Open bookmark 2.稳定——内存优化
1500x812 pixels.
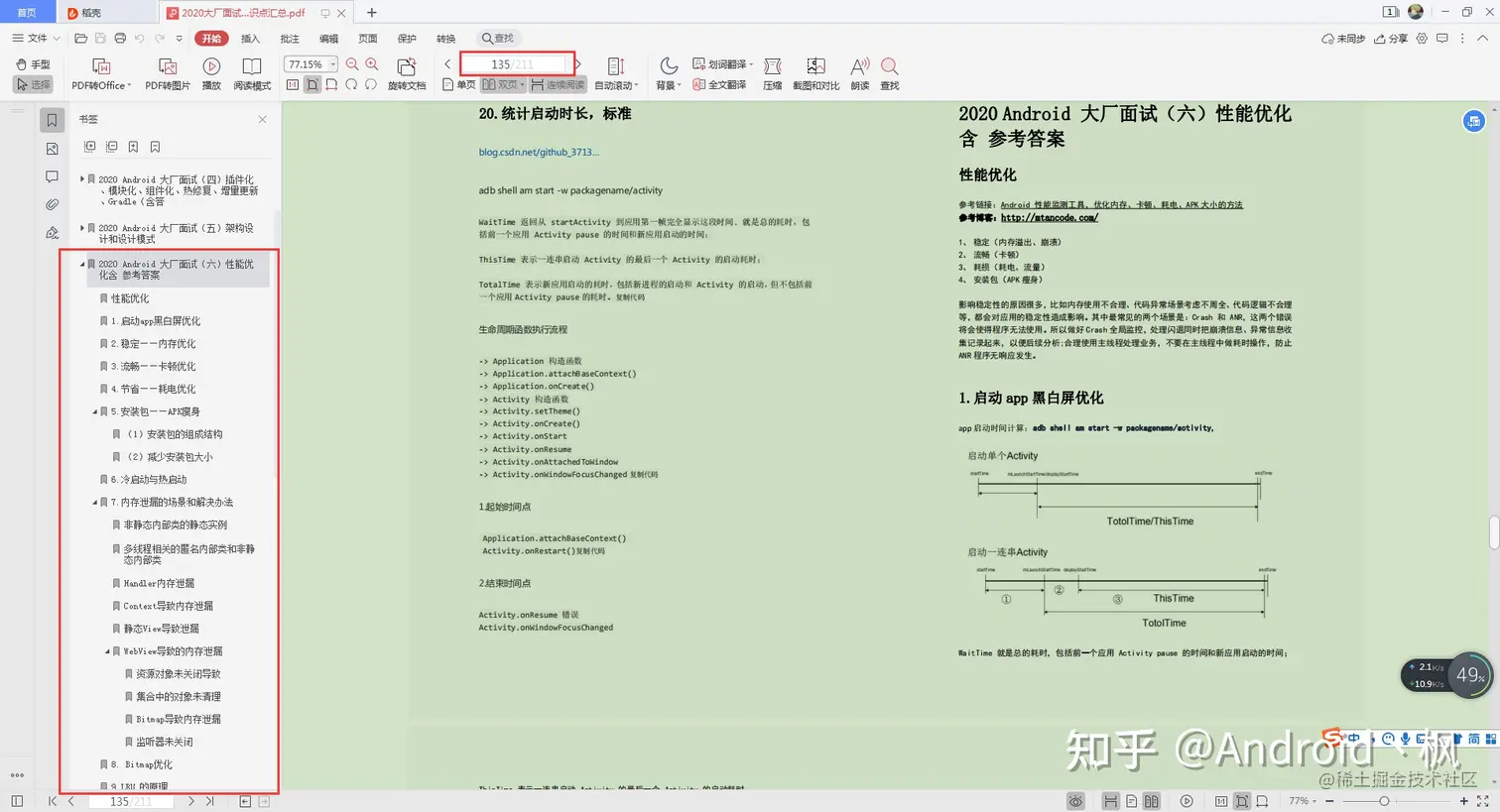click(x=153, y=344)
